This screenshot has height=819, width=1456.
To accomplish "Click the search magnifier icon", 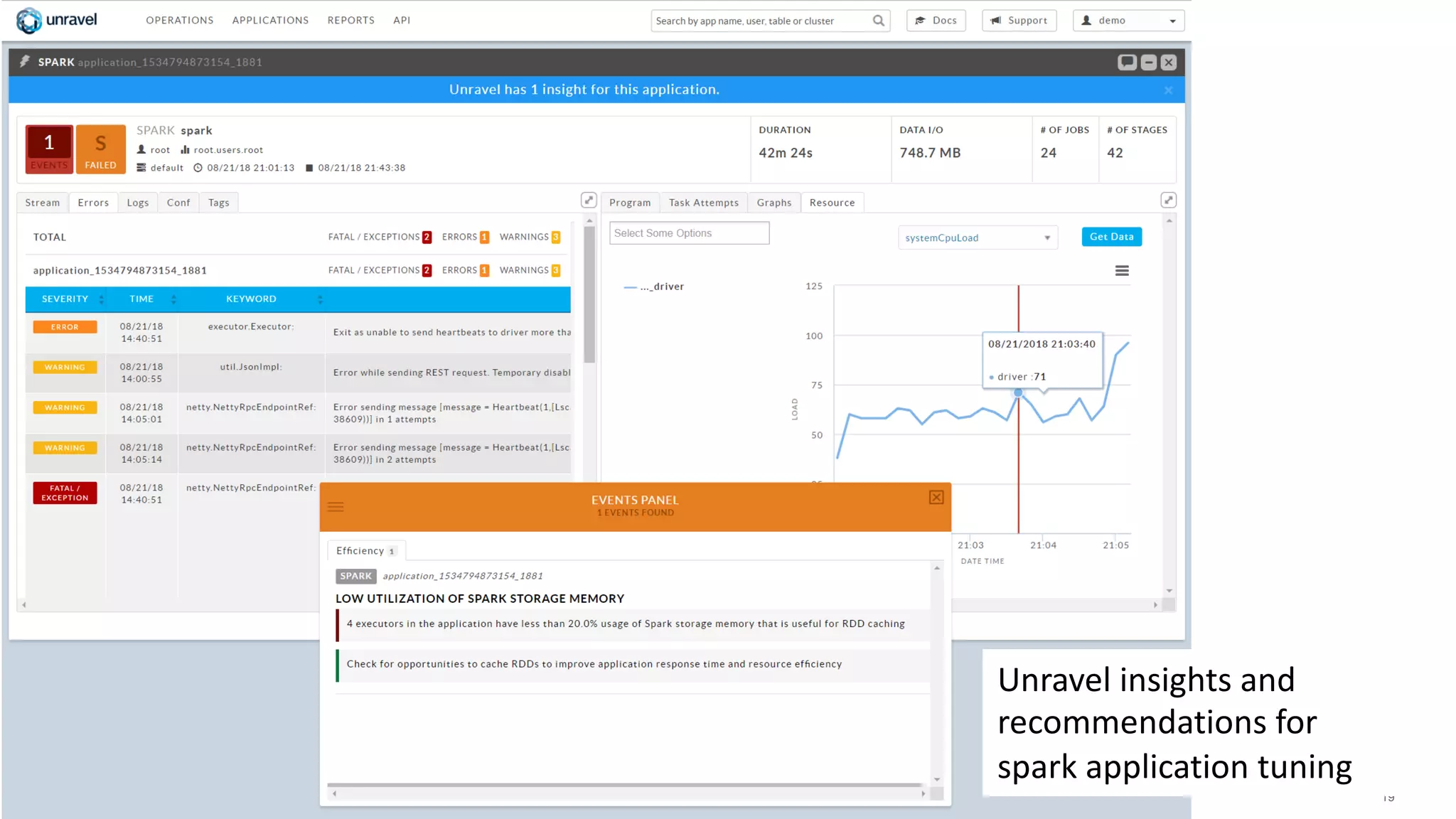I will [879, 21].
